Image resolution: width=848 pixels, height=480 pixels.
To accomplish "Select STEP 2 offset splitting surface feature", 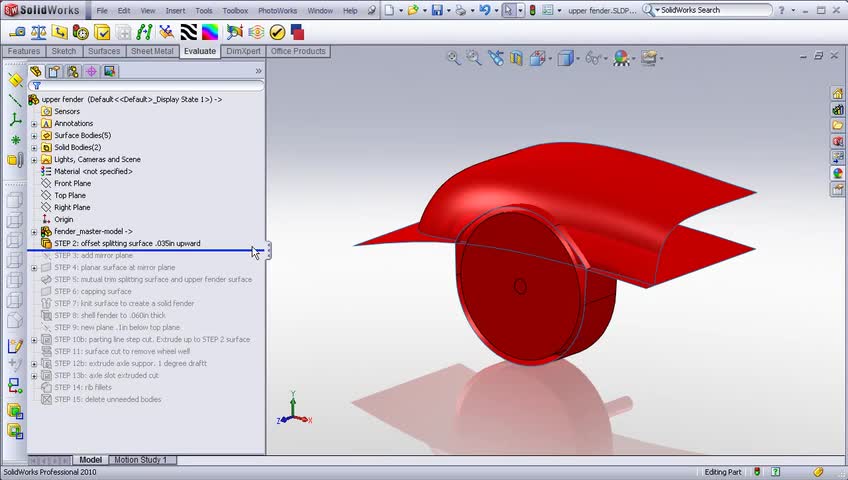I will (x=127, y=244).
